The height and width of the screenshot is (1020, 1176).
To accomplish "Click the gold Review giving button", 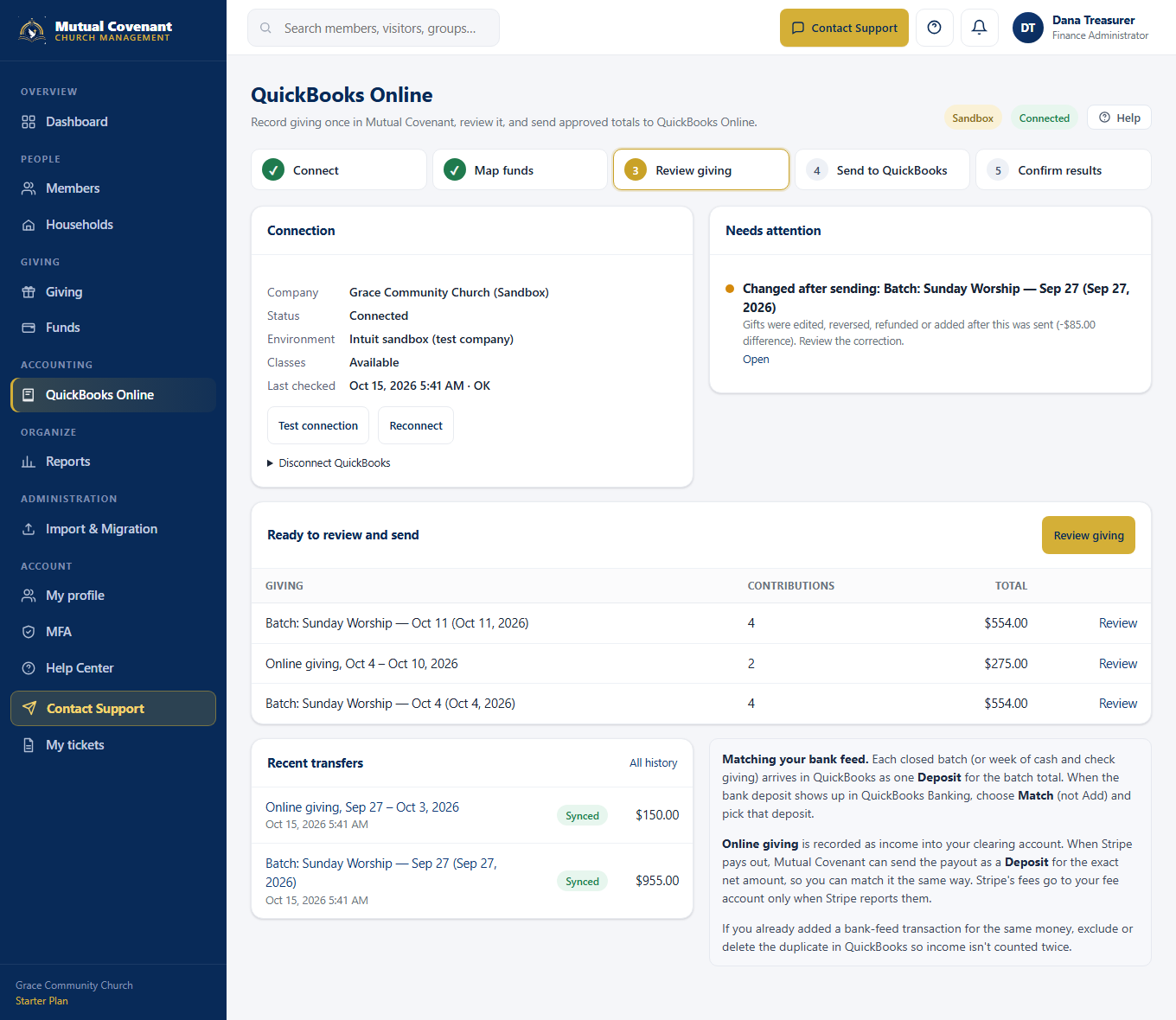I will click(1089, 535).
